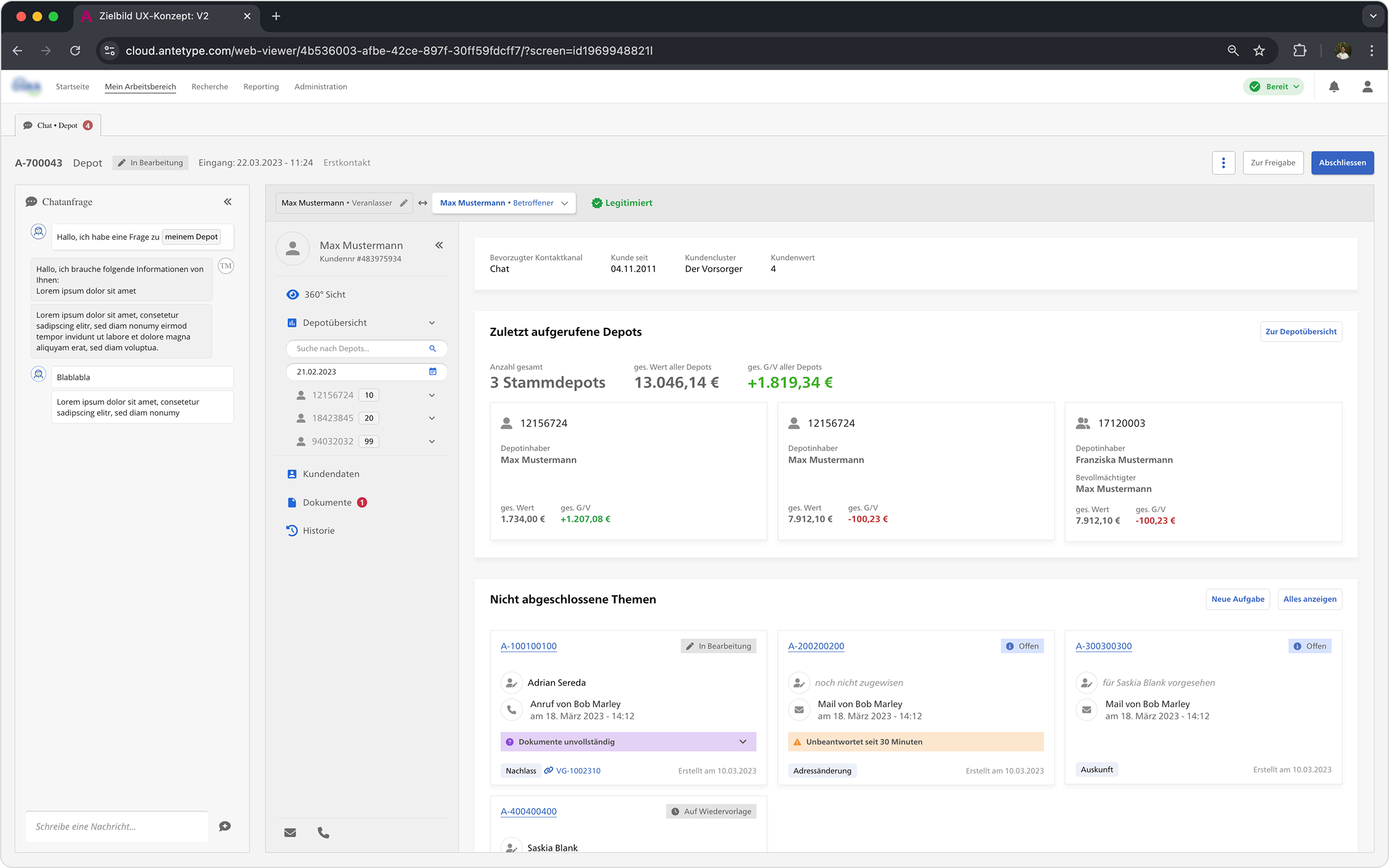Screen dimensions: 1389x868
Task: Edit the Veranlasser with pencil icon
Action: (403, 203)
